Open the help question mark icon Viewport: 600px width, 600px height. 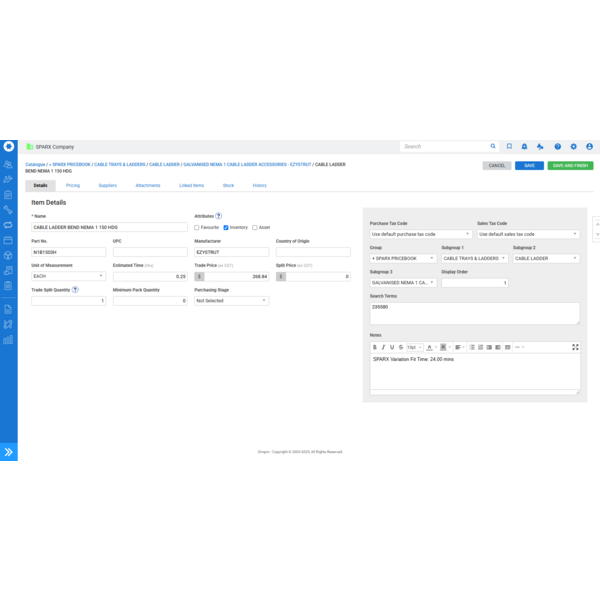557,146
